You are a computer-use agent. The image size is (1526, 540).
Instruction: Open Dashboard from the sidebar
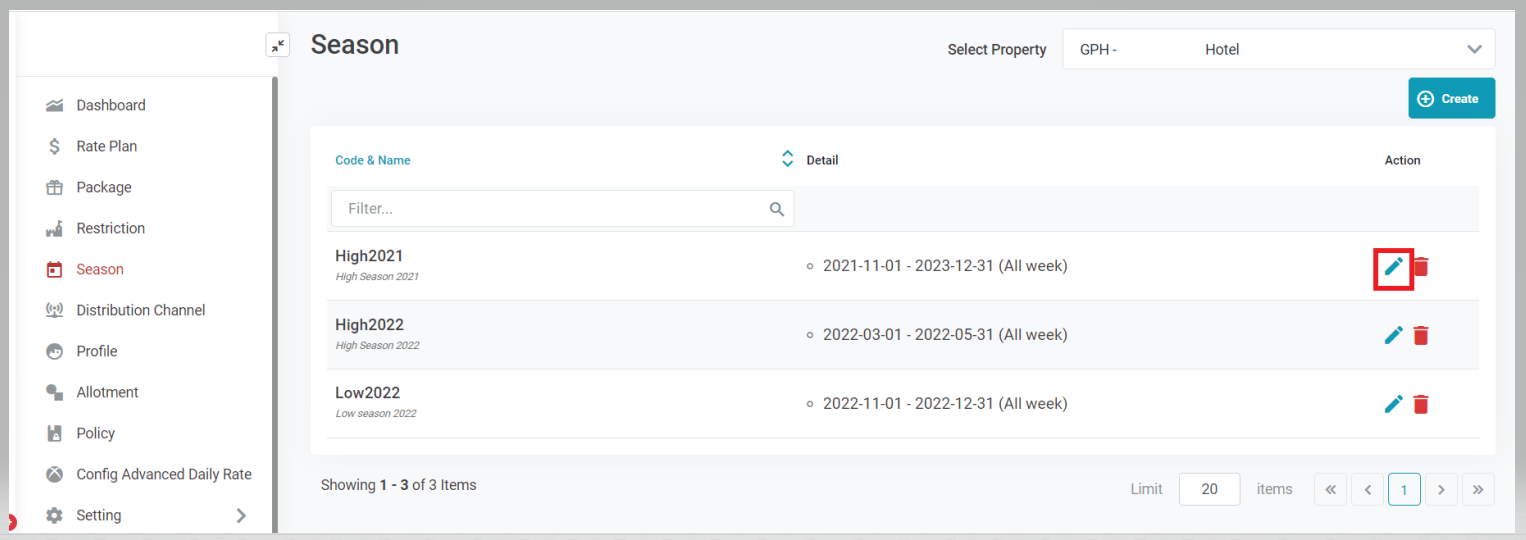111,105
